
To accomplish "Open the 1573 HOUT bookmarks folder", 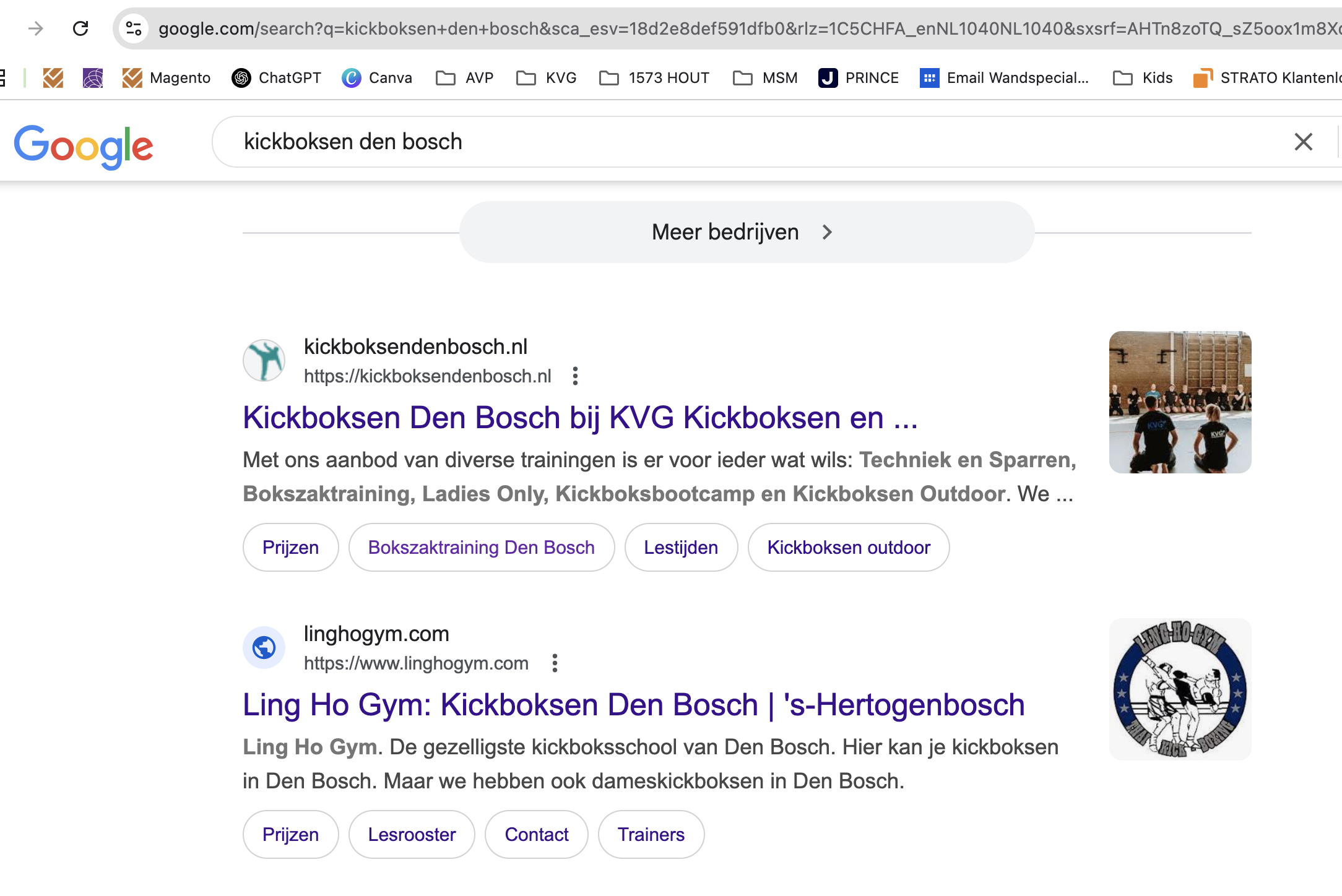I will (x=654, y=78).
